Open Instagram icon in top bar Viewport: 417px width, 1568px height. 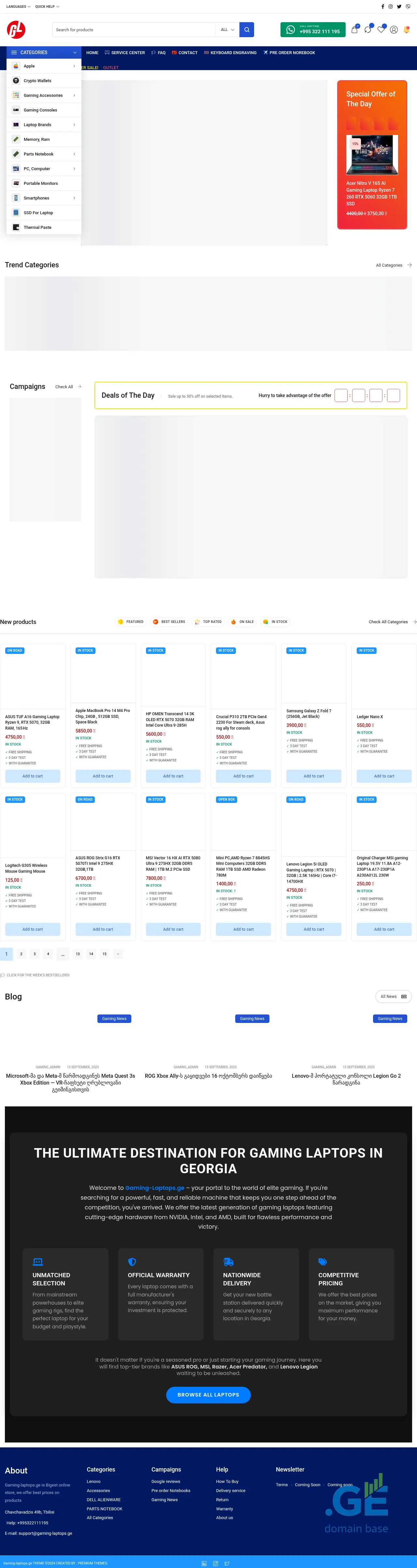pyautogui.click(x=391, y=7)
